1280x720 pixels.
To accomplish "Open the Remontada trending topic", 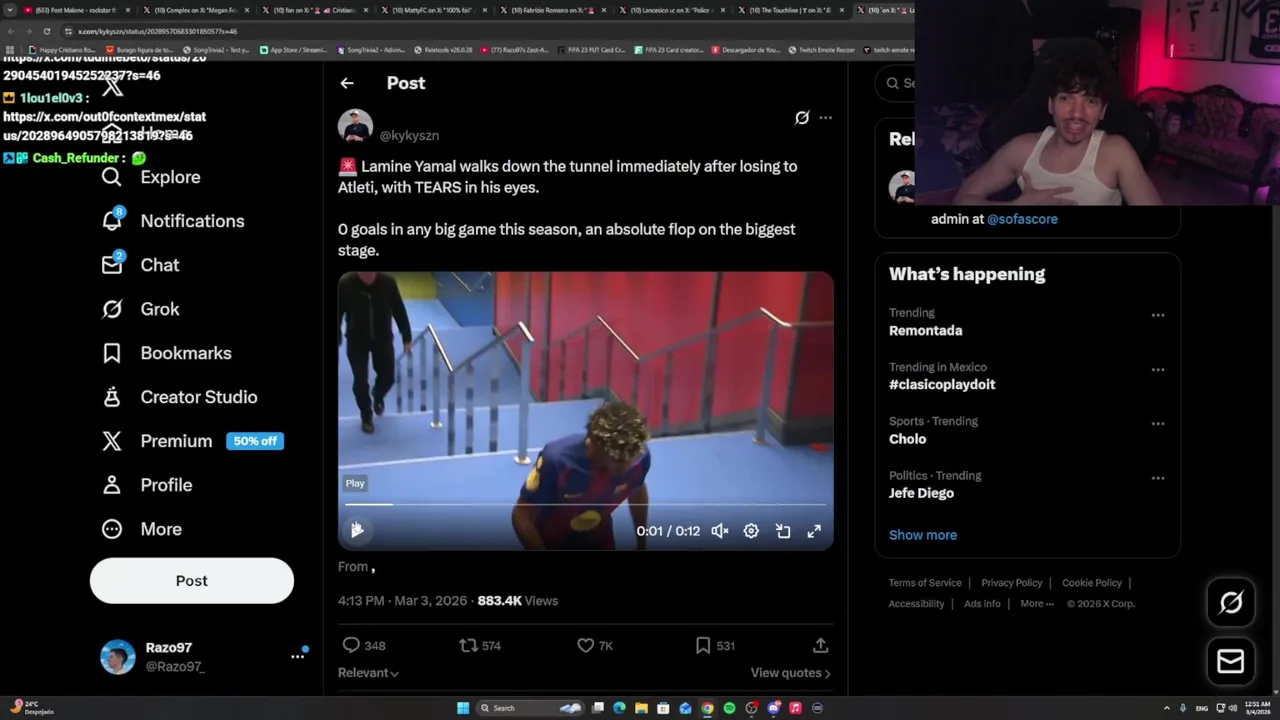I will tap(926, 331).
